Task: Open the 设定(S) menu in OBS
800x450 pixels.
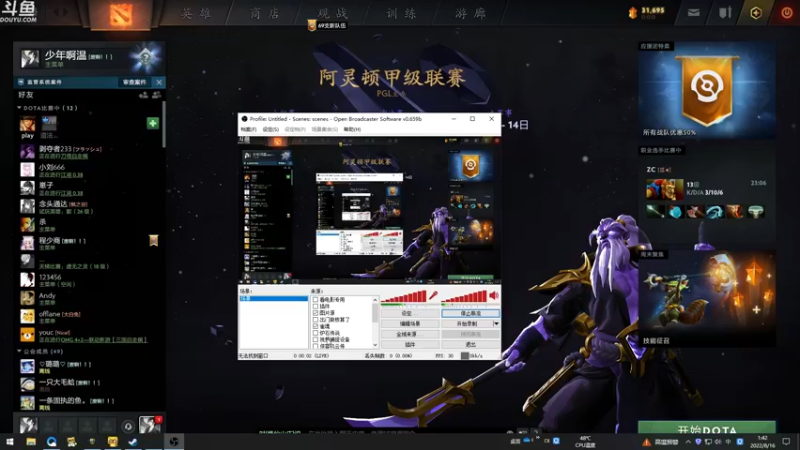Action: 270,130
